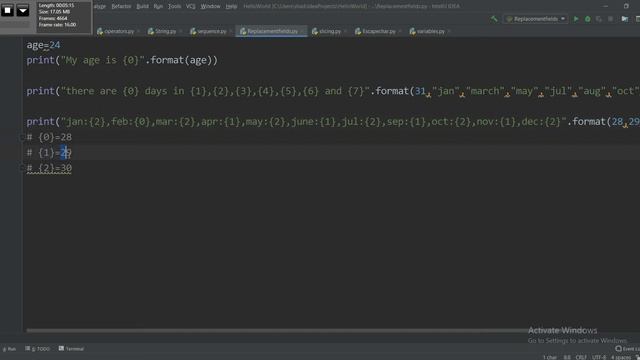Switch to the slicing.py tab
This screenshot has height=360, width=640.
coord(329,31)
